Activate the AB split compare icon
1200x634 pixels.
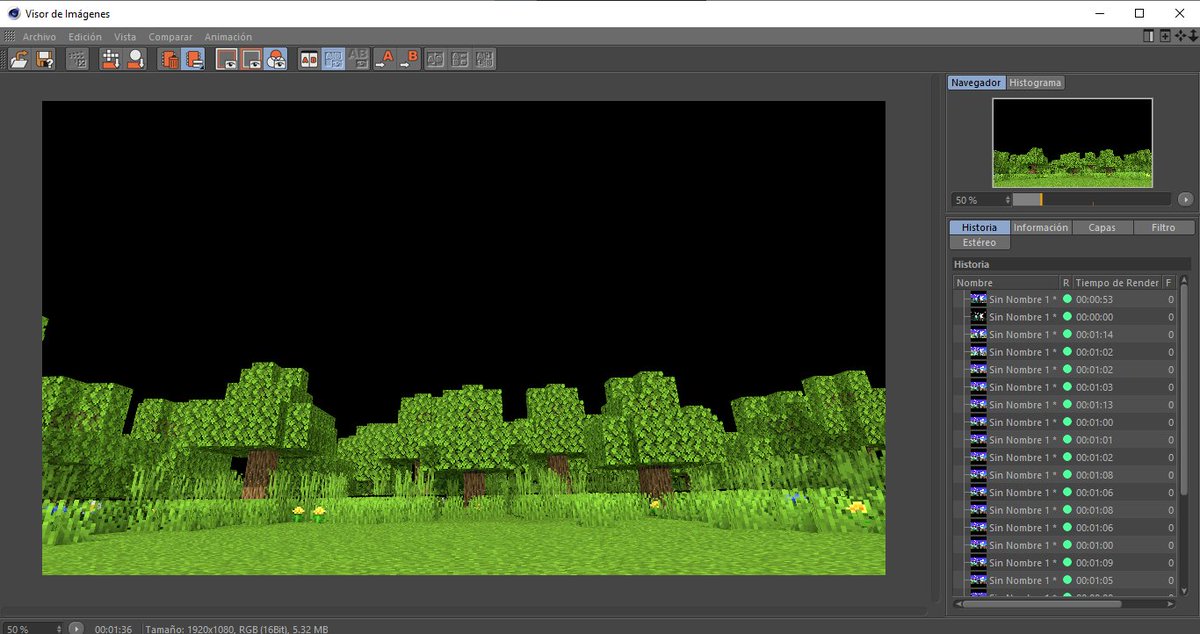coord(310,60)
